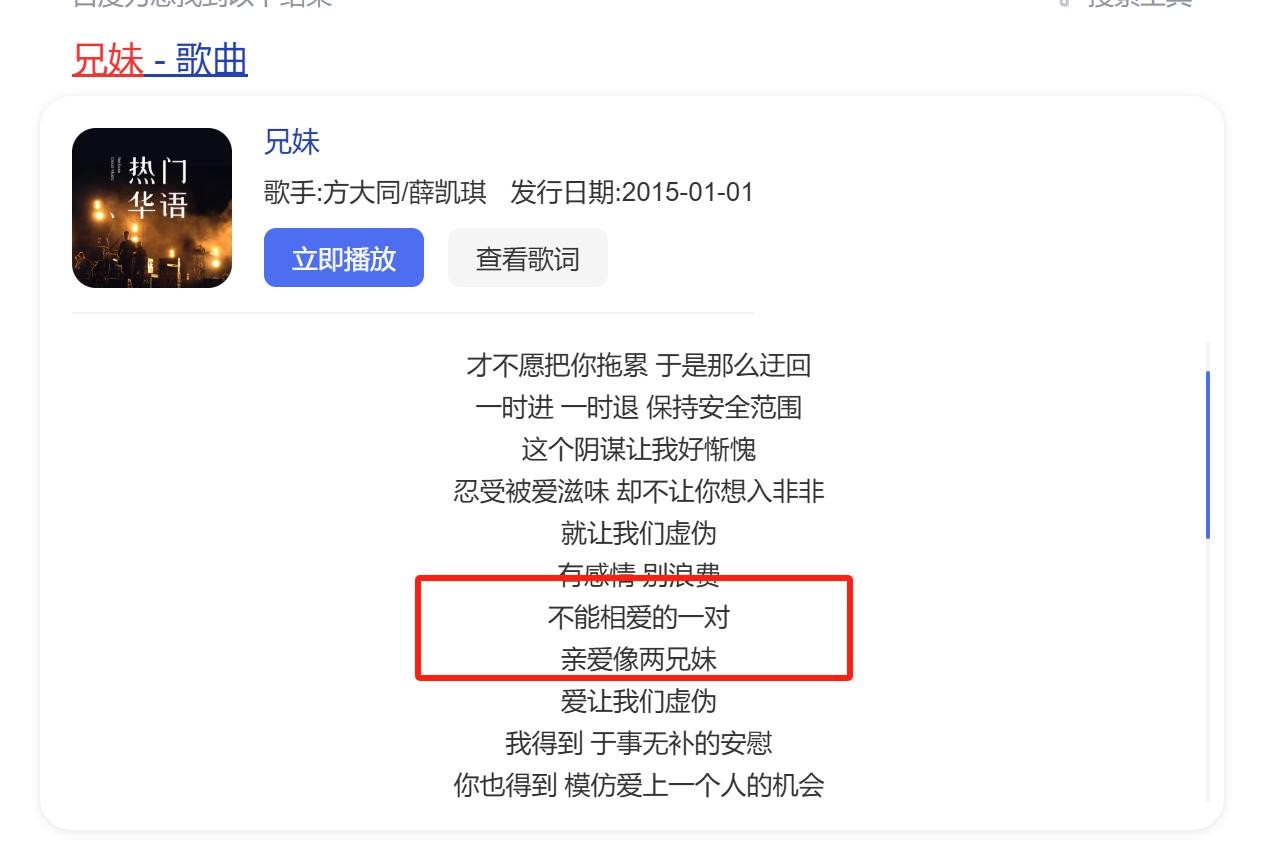The height and width of the screenshot is (859, 1273).
Task: Click the blue lyrics scrollbar thumb
Action: tap(1208, 455)
